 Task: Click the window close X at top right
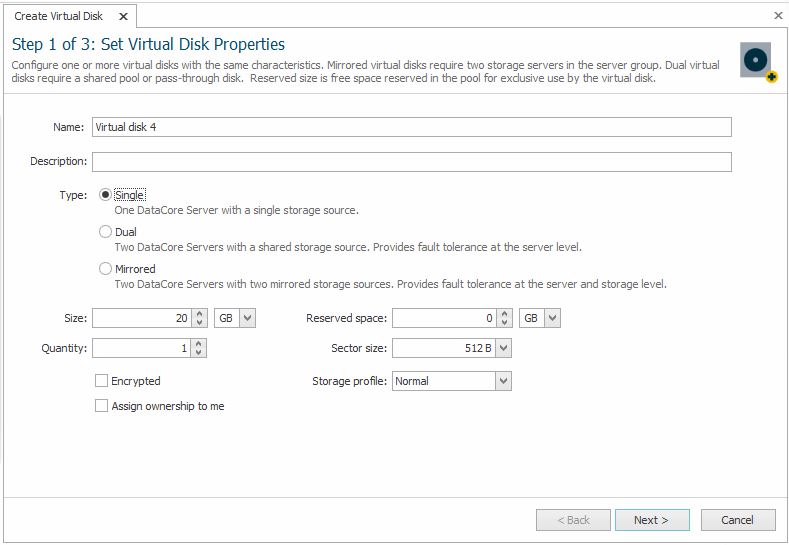click(x=778, y=16)
